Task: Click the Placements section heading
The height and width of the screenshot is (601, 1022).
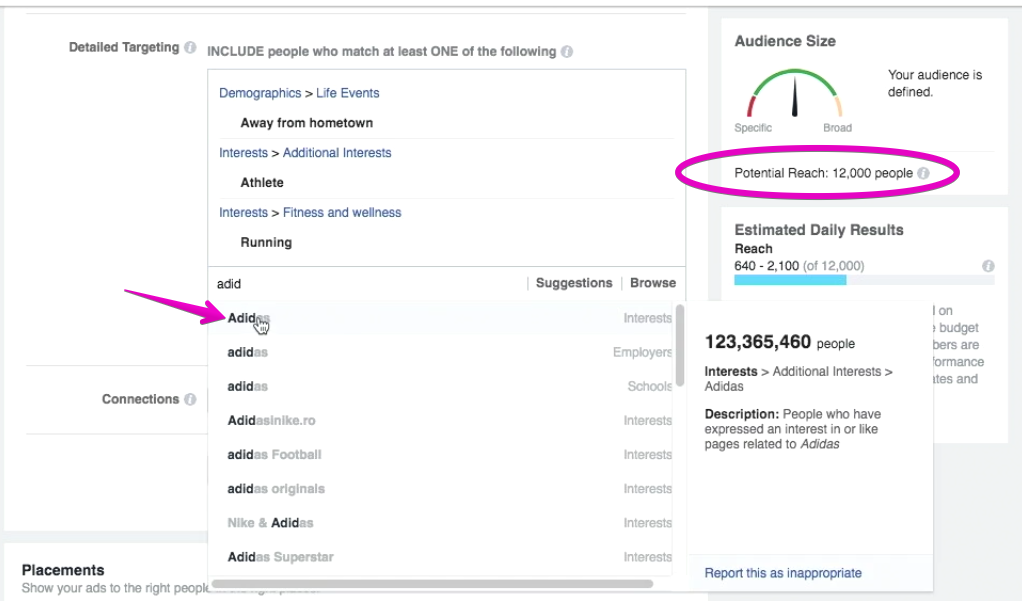Action: tap(63, 570)
